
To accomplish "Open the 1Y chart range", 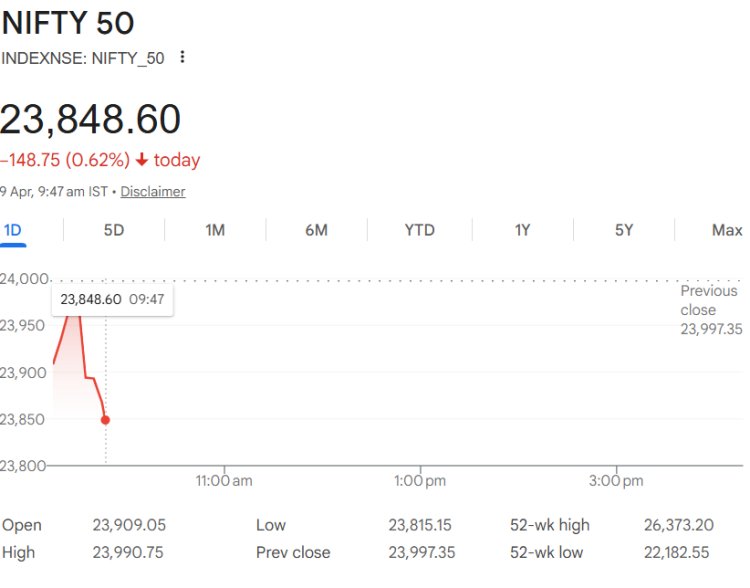I will (522, 230).
